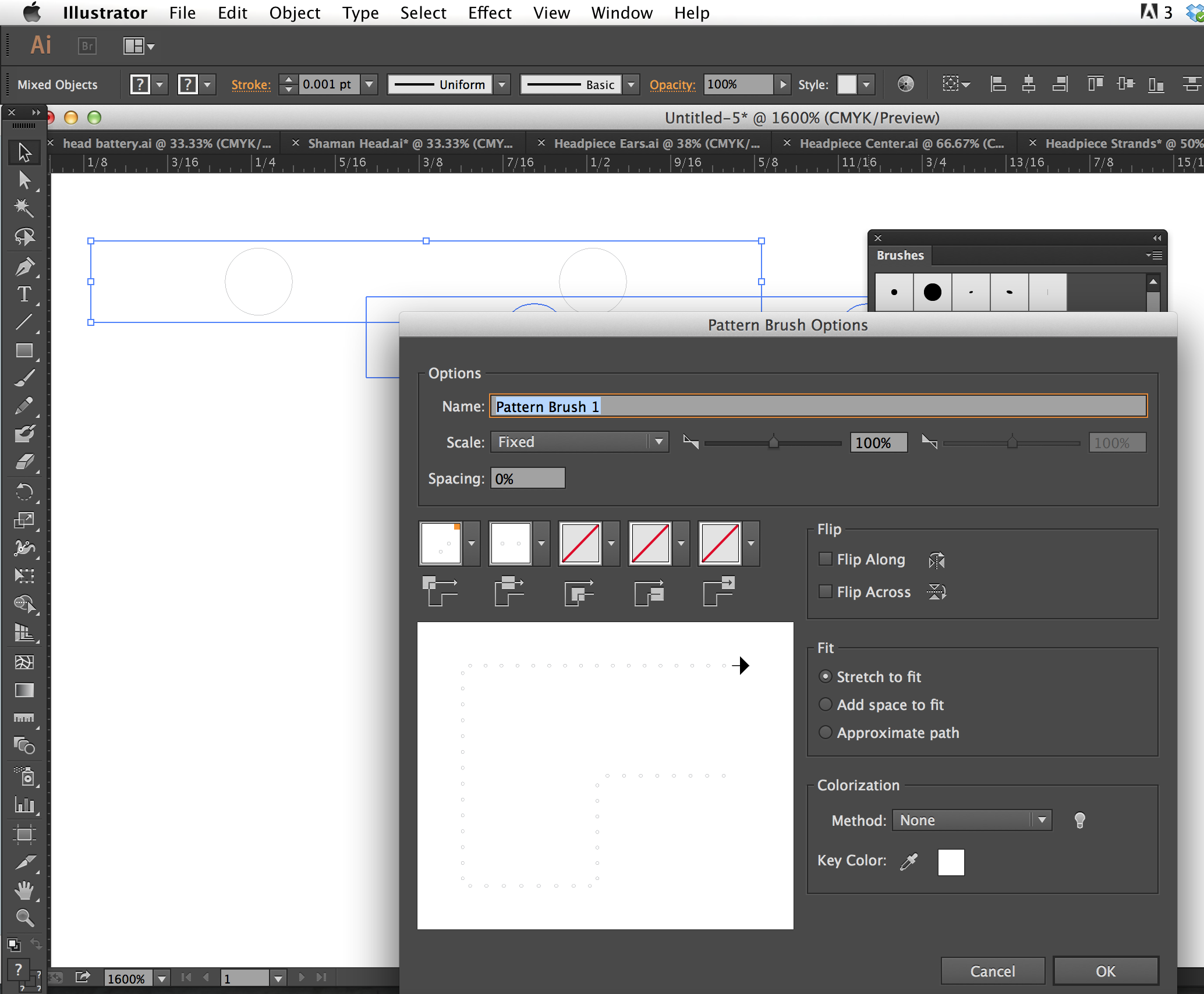1204x994 pixels.
Task: Click the Effect menu
Action: point(490,11)
